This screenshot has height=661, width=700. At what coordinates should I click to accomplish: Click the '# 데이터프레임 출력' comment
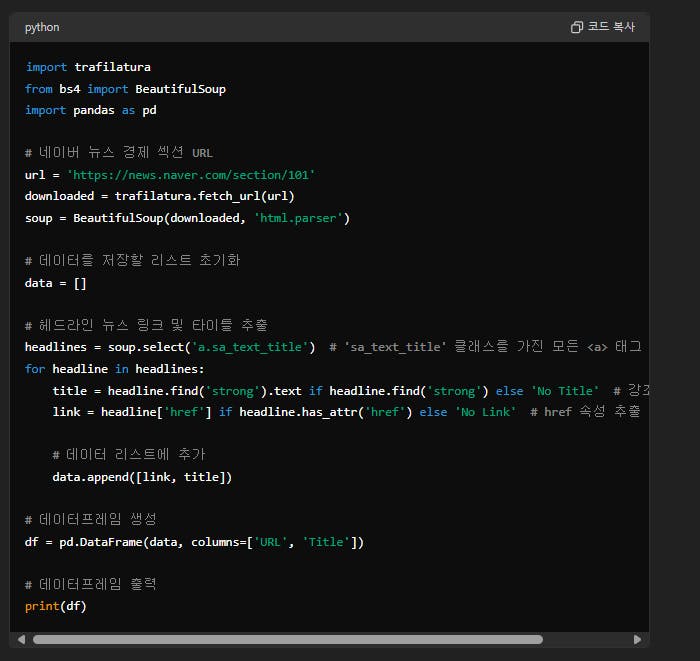pos(91,584)
